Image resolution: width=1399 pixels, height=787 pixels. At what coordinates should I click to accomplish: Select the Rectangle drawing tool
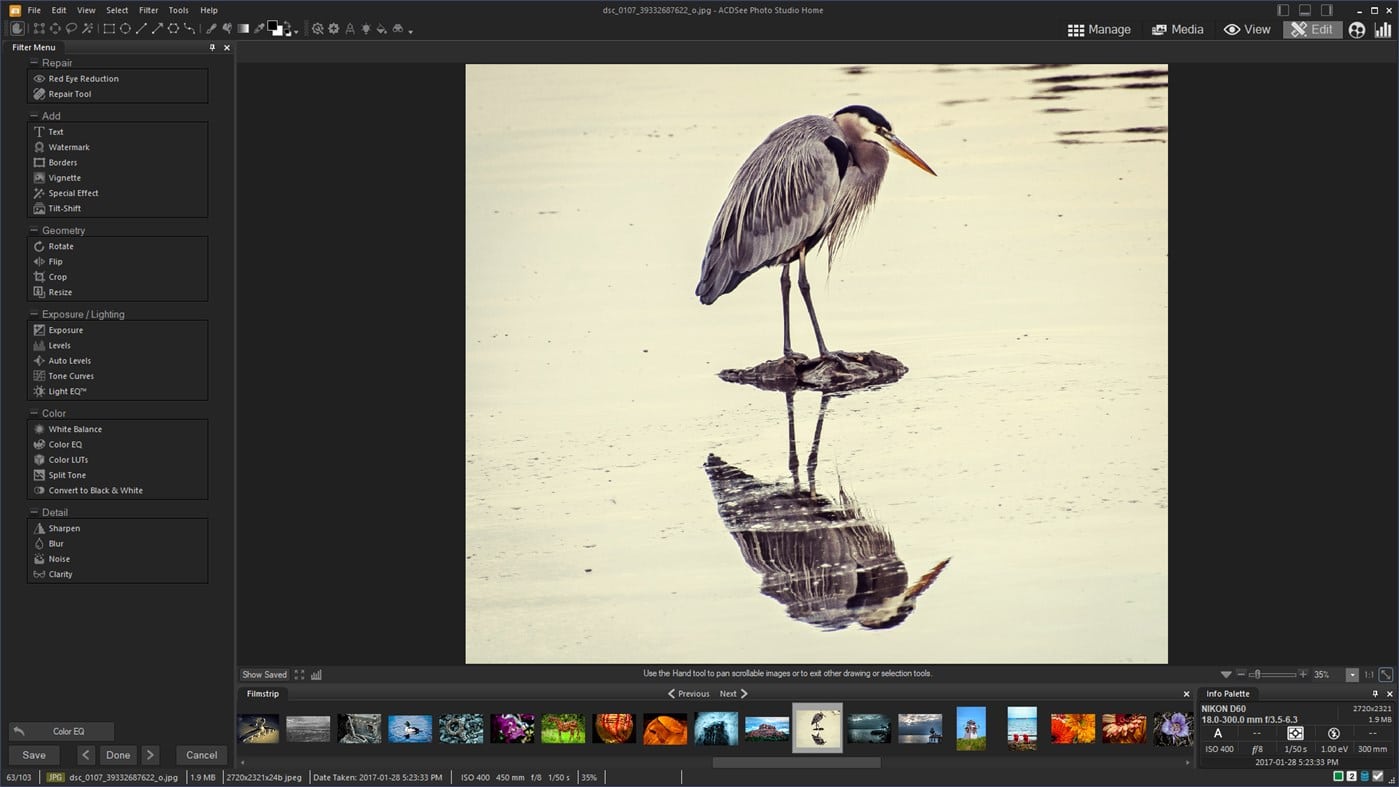click(109, 29)
